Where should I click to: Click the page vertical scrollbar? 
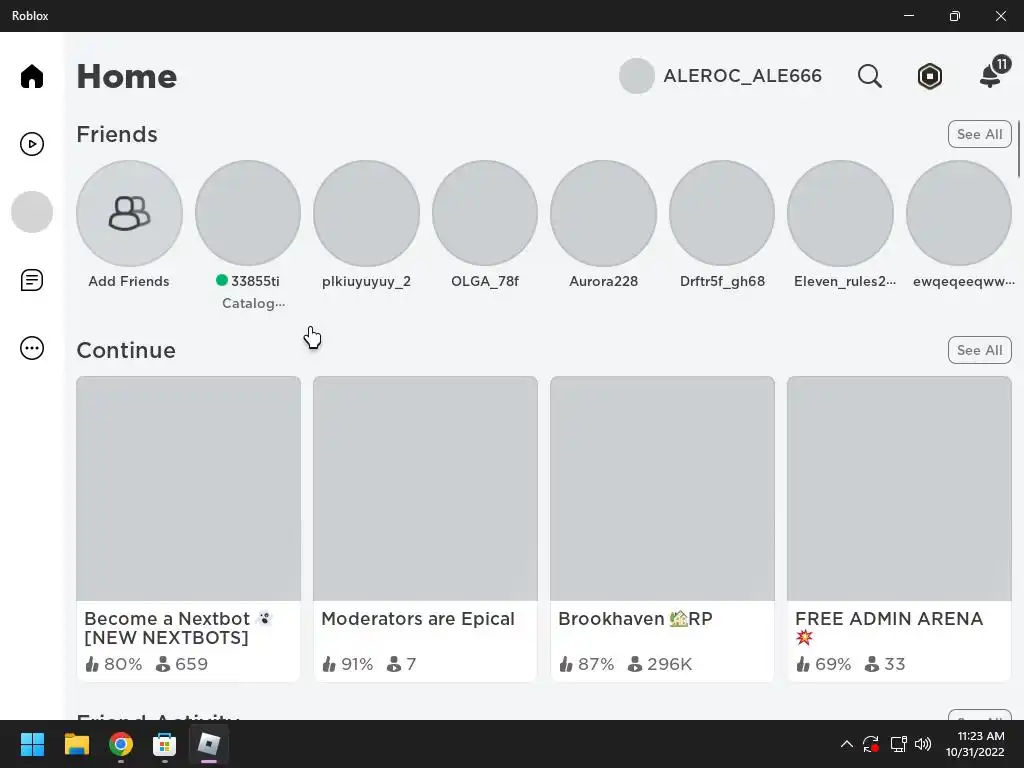pyautogui.click(x=1019, y=149)
